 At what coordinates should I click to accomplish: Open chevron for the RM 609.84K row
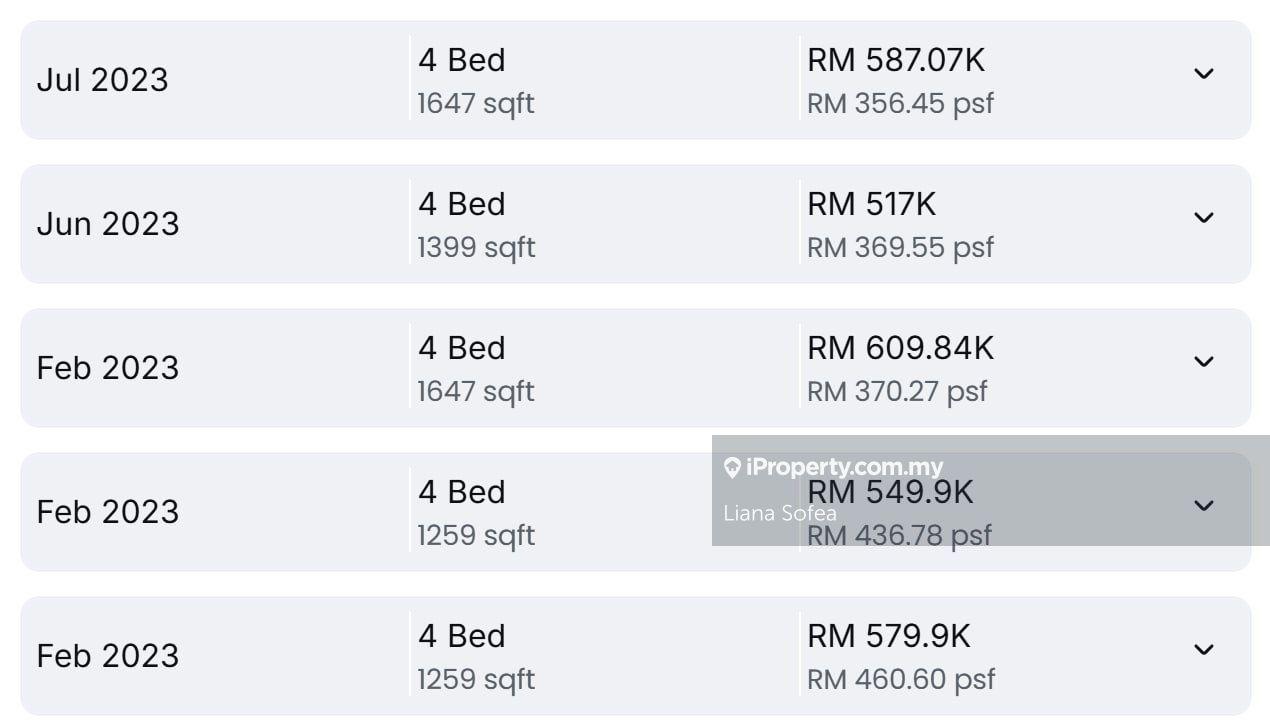coord(1204,362)
